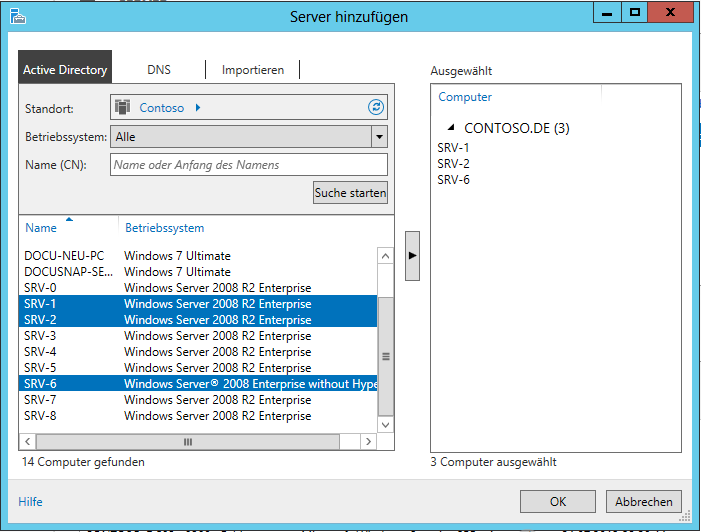Screen dimensions: 701x532
Task: Sort list by the Name column header
Action: [41, 228]
